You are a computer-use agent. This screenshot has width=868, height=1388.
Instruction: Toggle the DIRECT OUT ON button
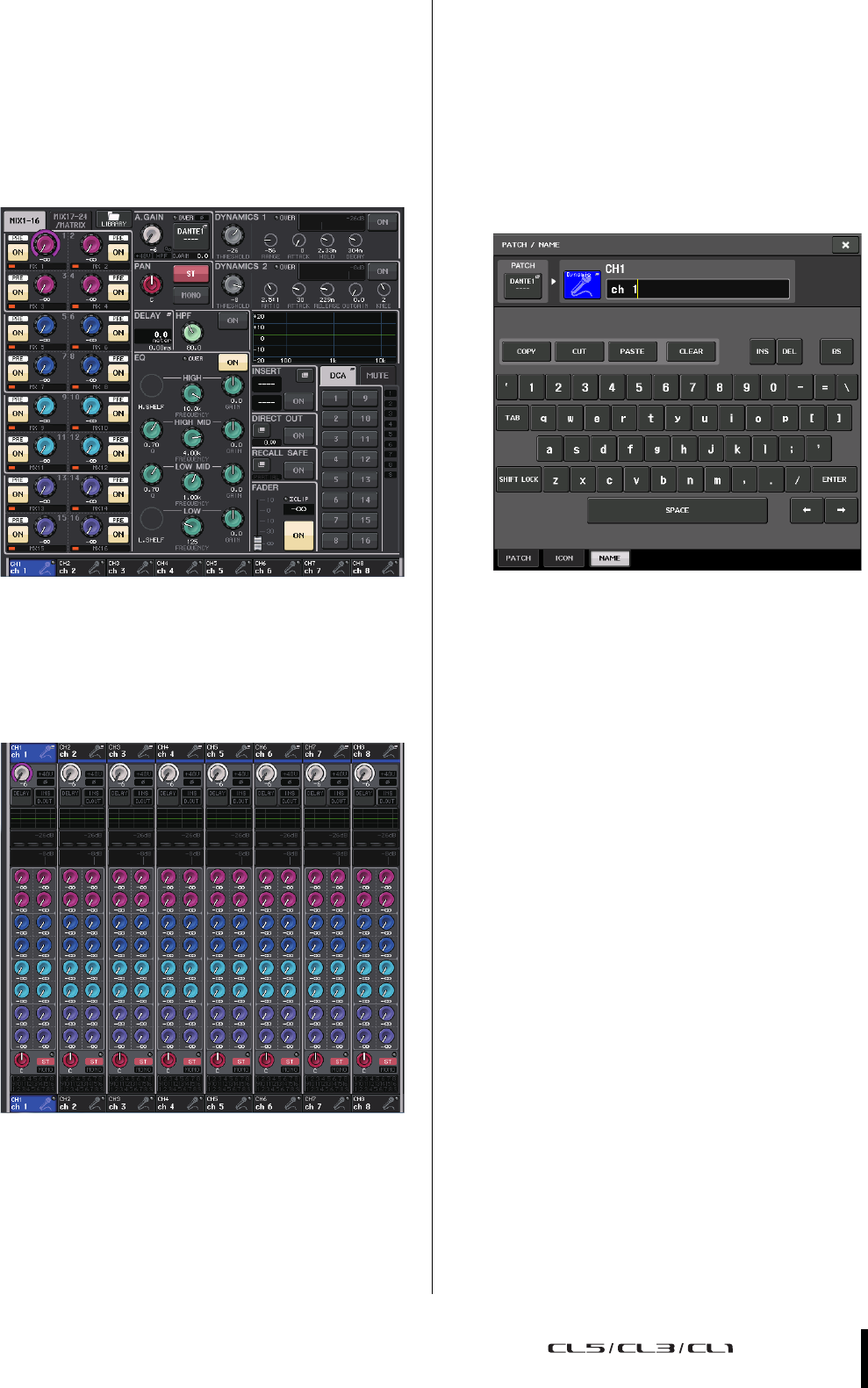coord(298,435)
